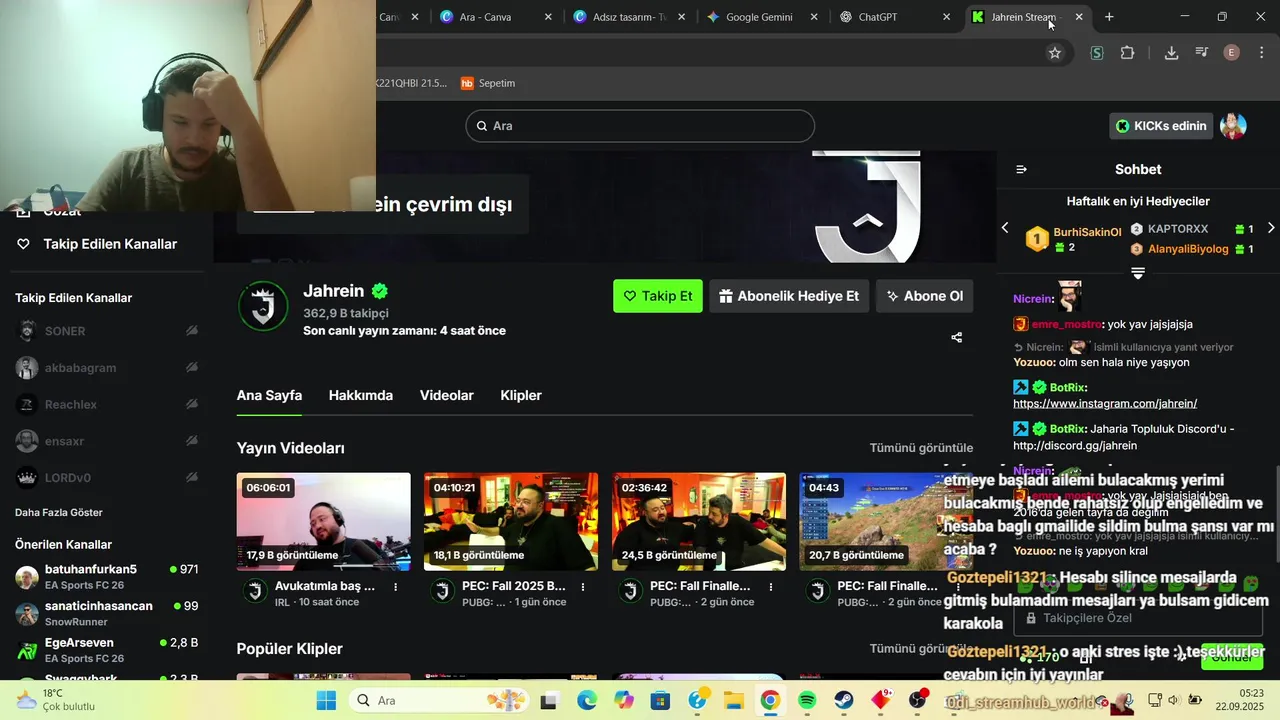Image resolution: width=1280 pixels, height=720 pixels.
Task: Open the Sepetim bookmark
Action: (487, 83)
